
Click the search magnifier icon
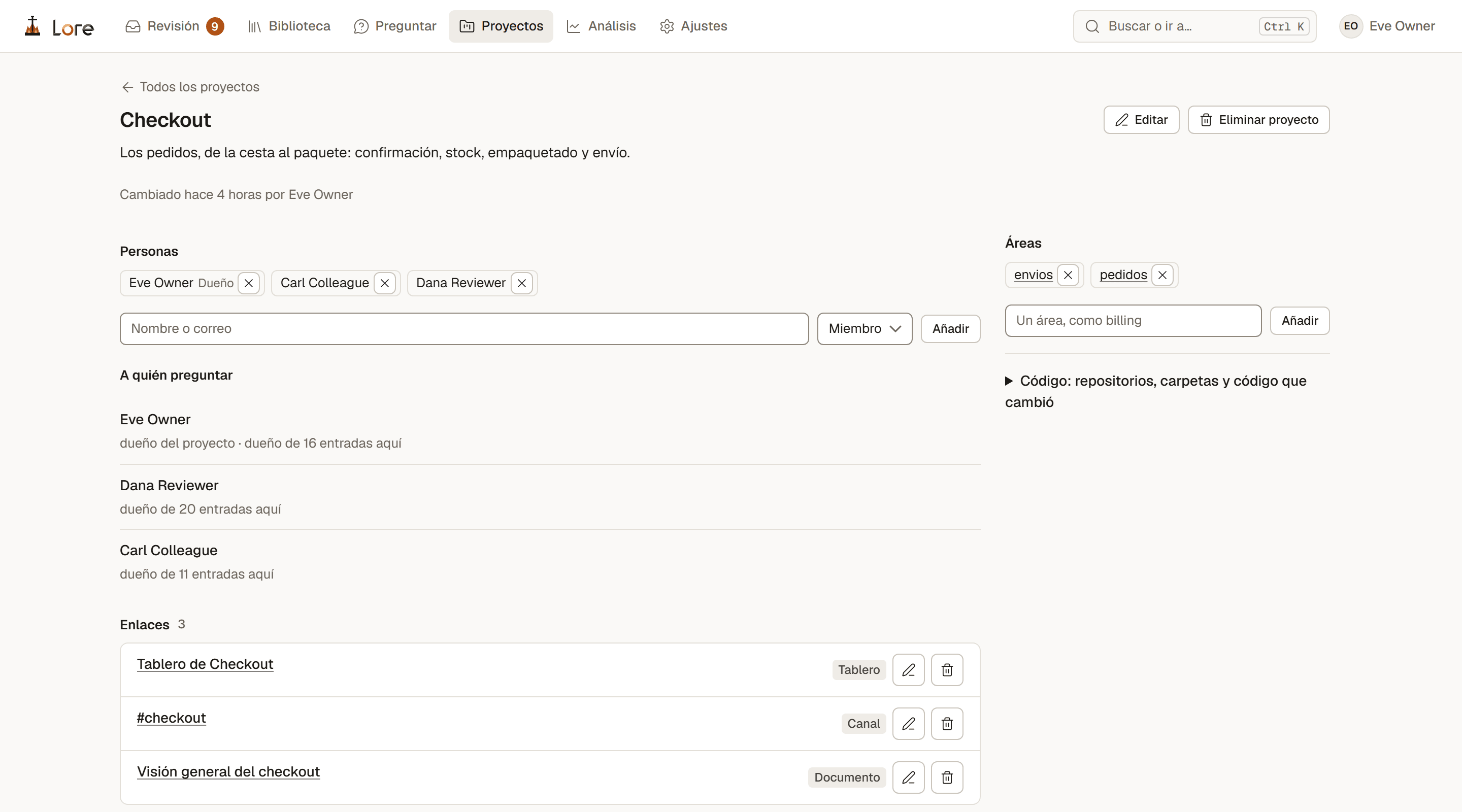point(1092,26)
